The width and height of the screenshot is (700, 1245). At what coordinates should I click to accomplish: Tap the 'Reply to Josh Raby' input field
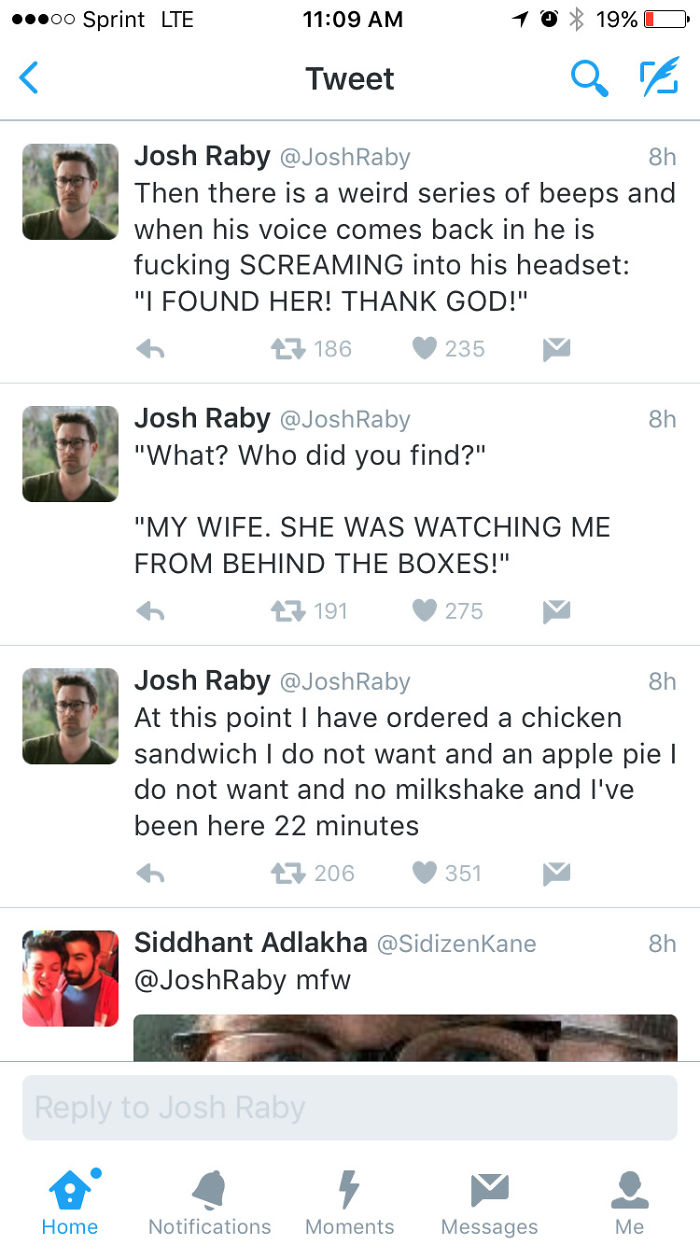click(x=350, y=1107)
